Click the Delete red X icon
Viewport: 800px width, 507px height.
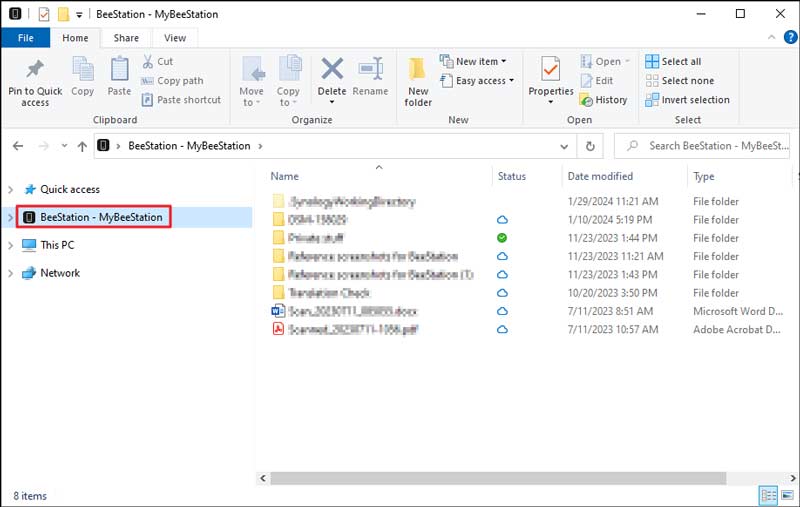click(x=332, y=68)
